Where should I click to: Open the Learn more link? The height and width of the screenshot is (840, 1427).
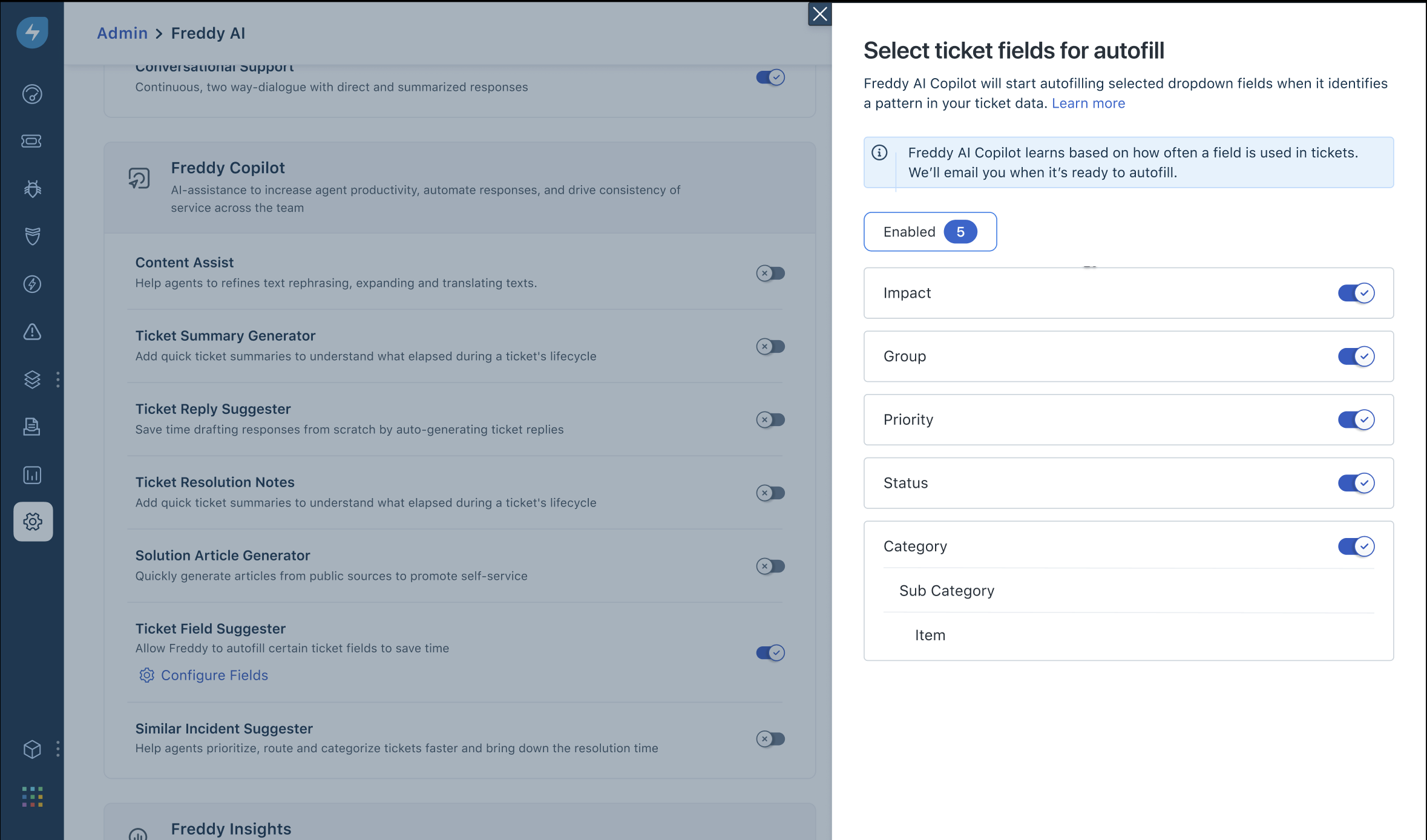1088,103
